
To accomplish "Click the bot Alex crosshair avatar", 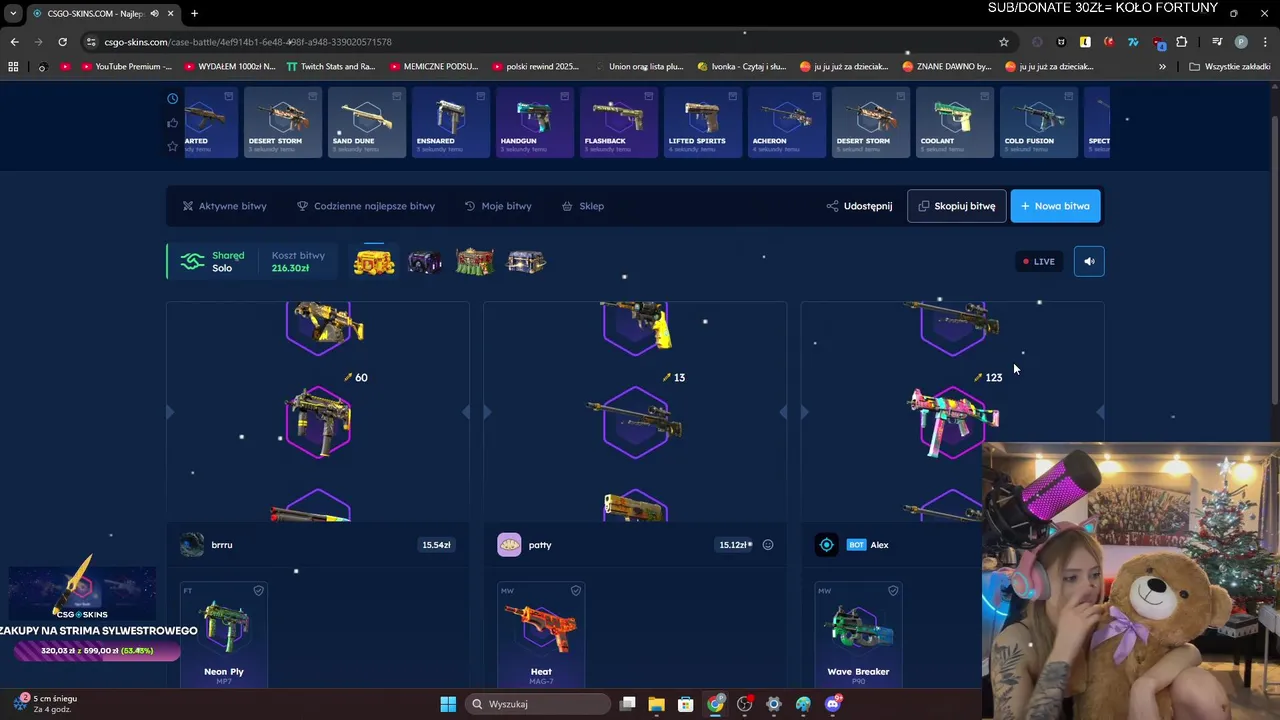I will coord(826,545).
